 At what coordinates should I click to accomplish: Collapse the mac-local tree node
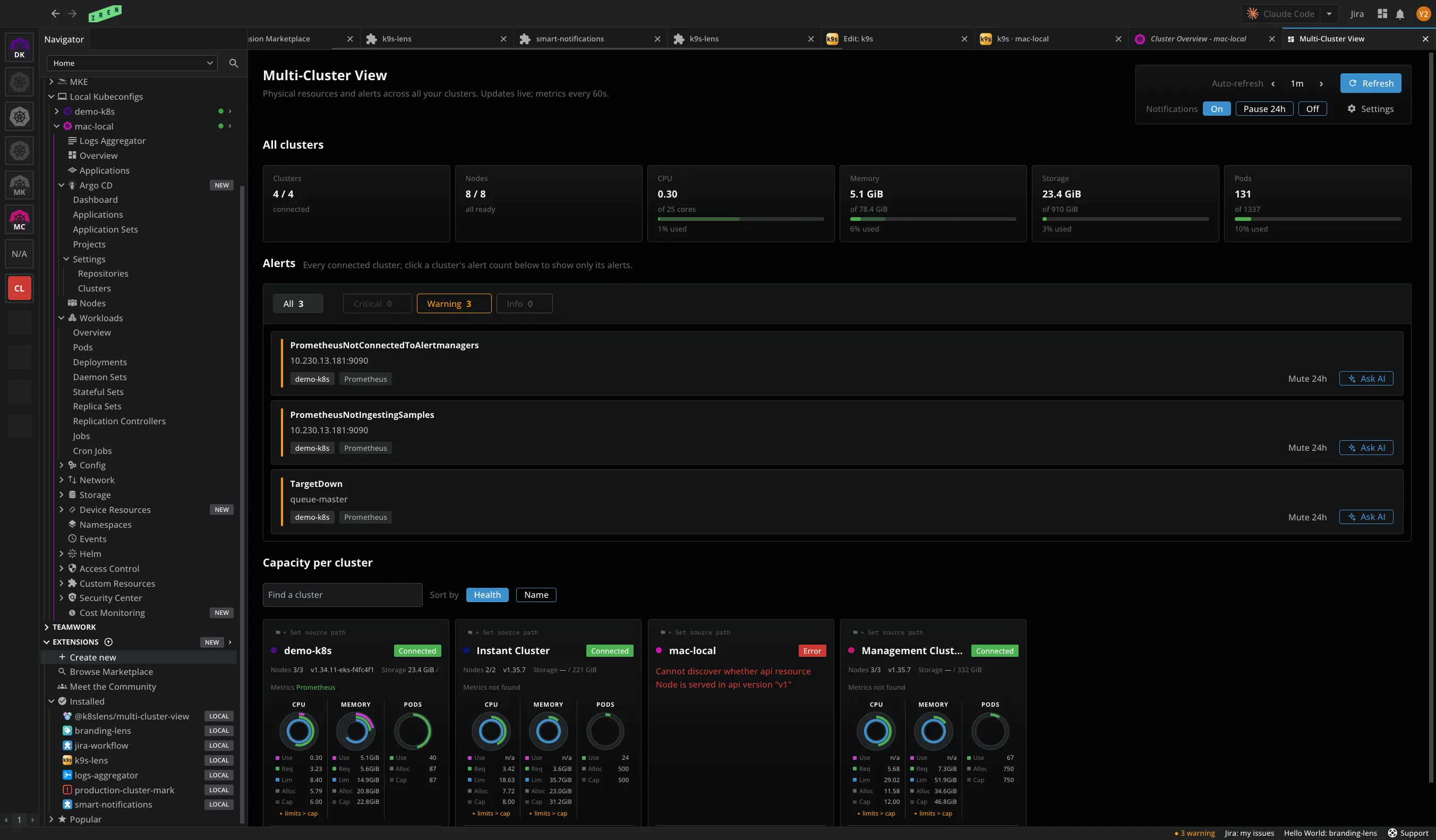[56, 126]
